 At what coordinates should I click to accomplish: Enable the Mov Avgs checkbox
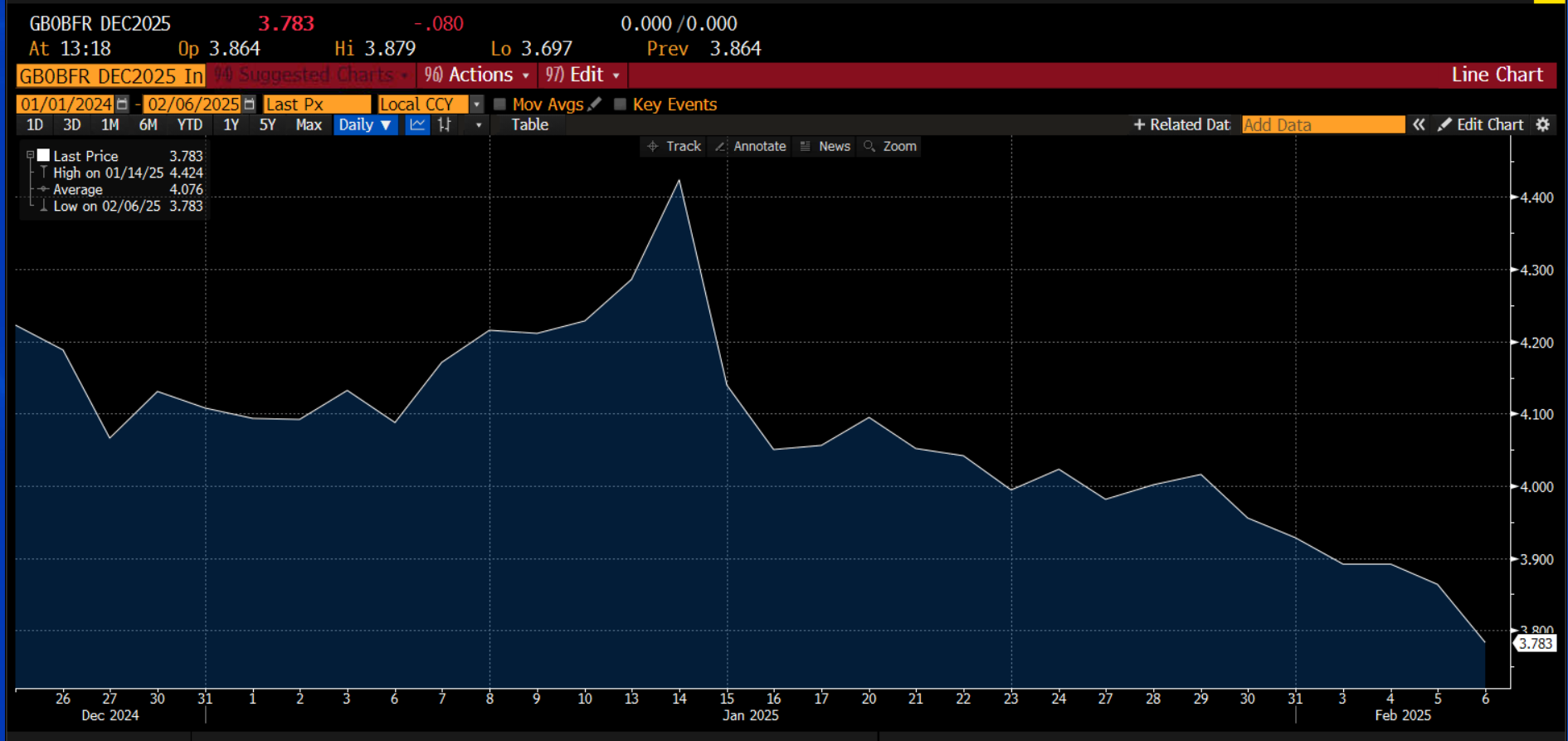coord(499,104)
